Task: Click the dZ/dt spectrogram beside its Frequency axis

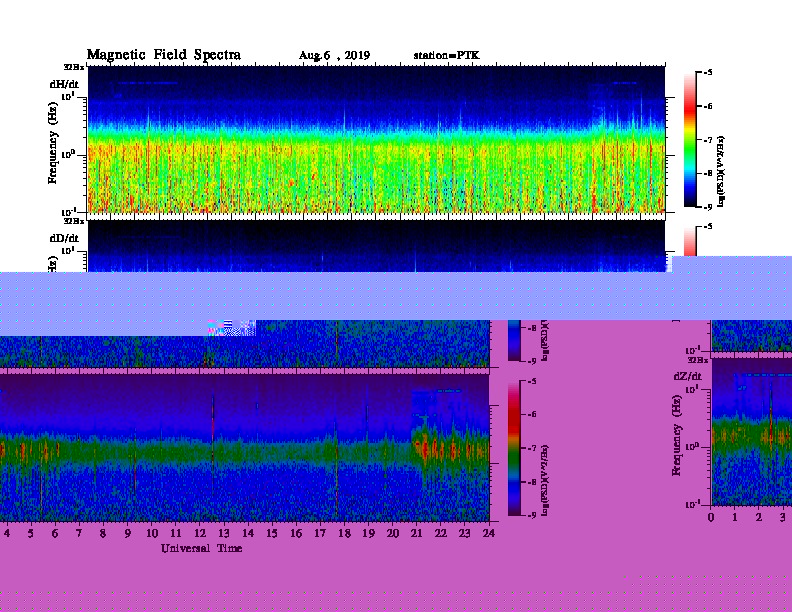Action: 752,432
